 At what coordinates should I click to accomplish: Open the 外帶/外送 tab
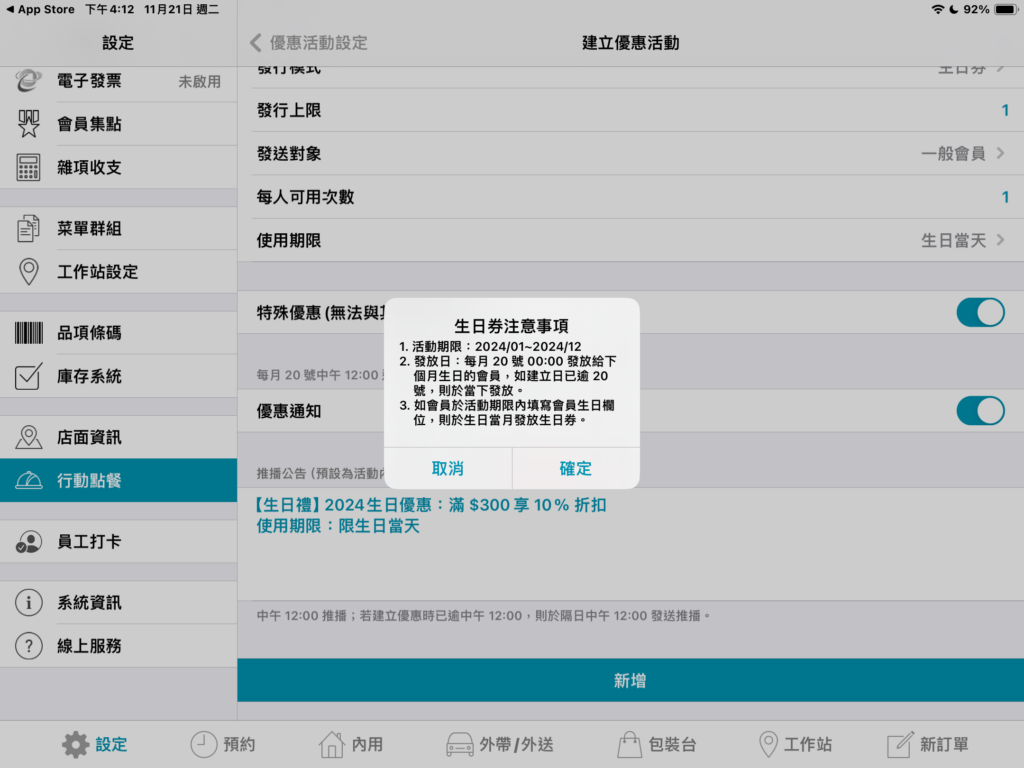(x=499, y=744)
